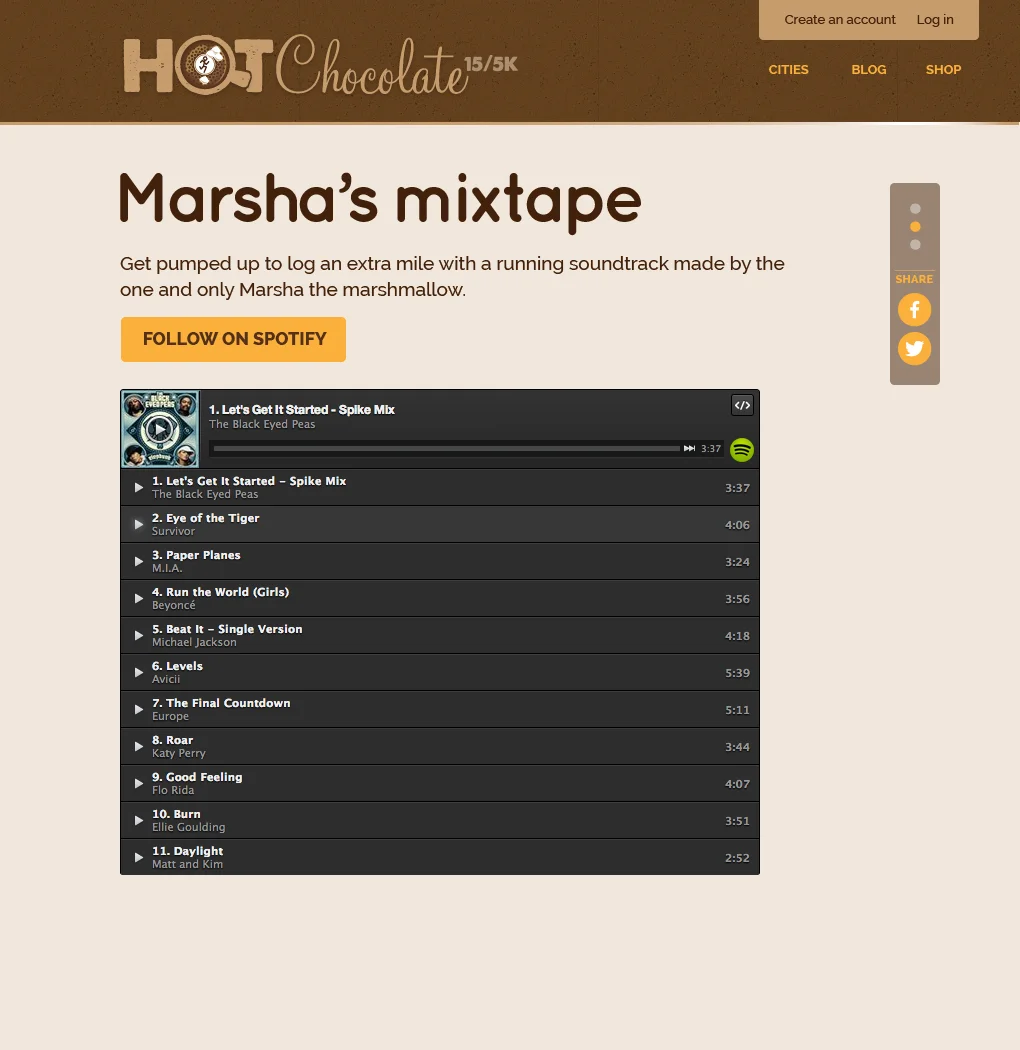Screen dimensions: 1020x1050
Task: Click the Survivor artist name
Action: (173, 531)
